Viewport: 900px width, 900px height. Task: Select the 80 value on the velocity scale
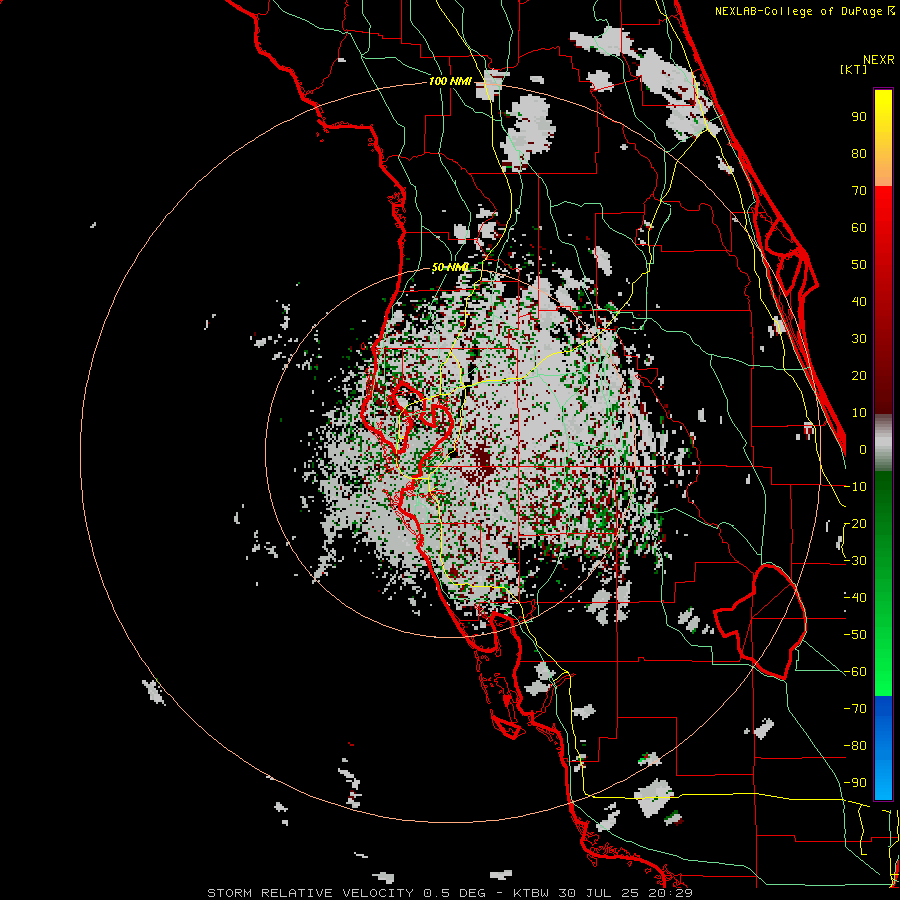pos(859,154)
